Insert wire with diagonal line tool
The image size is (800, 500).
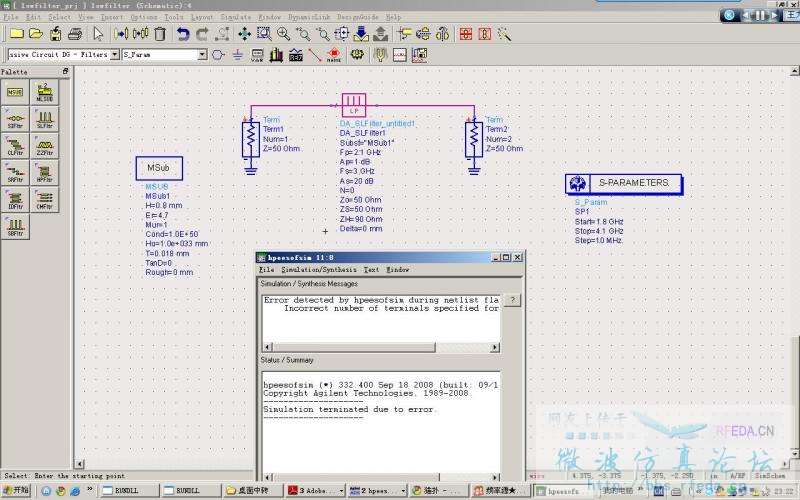pos(315,55)
